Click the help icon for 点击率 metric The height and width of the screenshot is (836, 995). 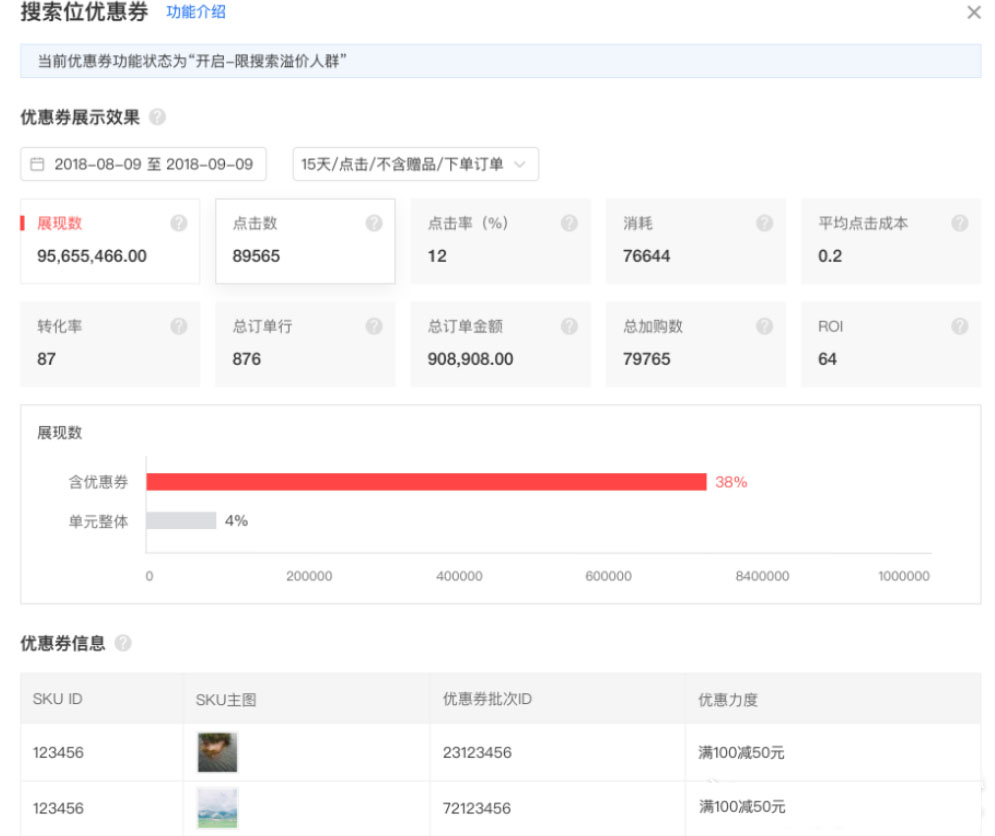pyautogui.click(x=569, y=224)
